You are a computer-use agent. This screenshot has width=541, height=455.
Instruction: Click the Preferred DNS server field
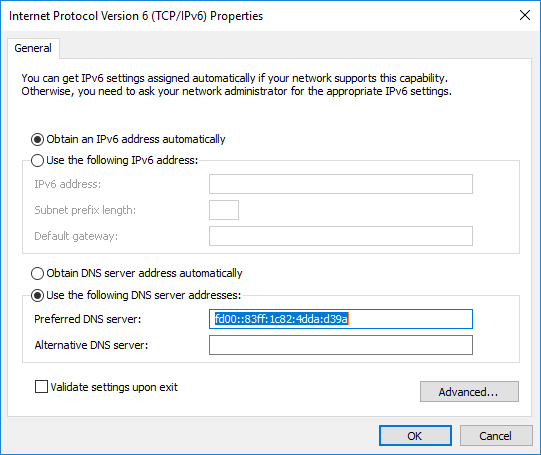point(341,319)
